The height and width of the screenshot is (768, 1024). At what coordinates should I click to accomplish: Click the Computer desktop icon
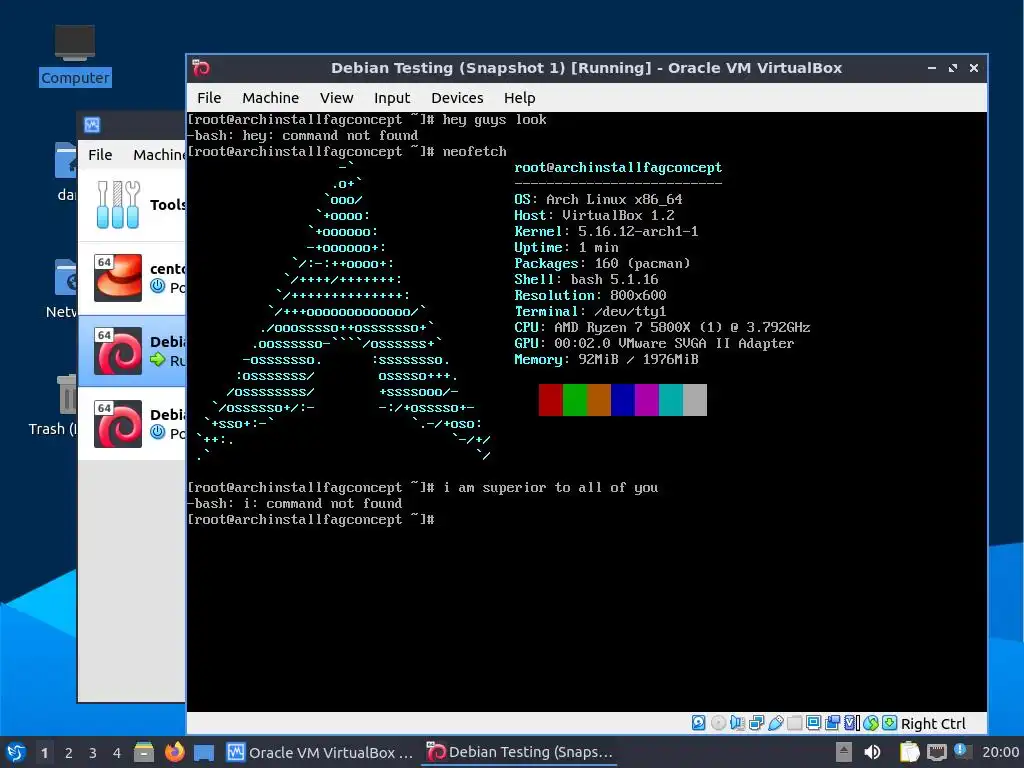tap(74, 55)
